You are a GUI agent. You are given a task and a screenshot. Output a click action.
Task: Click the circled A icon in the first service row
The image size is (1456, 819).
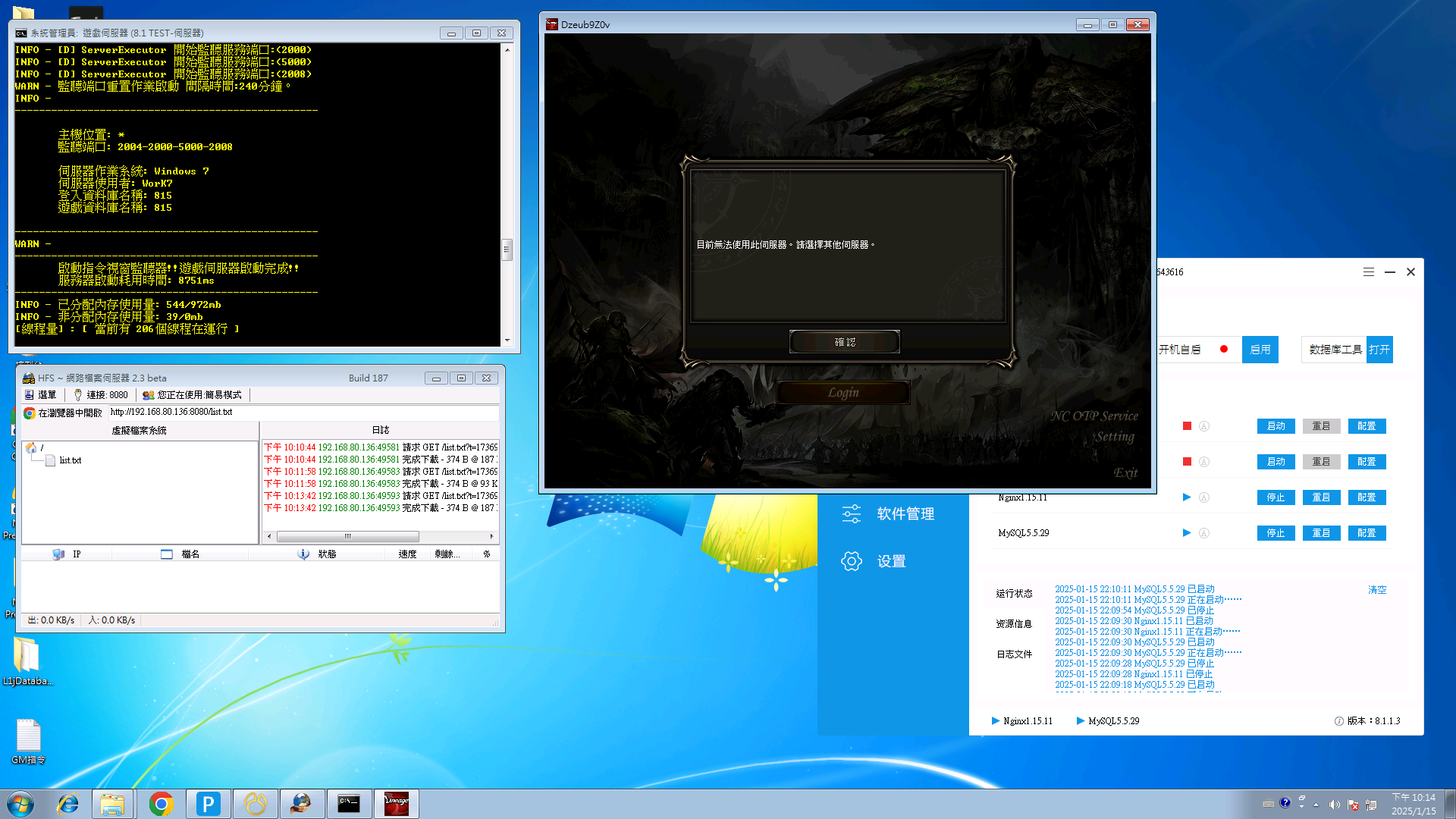pos(1204,426)
